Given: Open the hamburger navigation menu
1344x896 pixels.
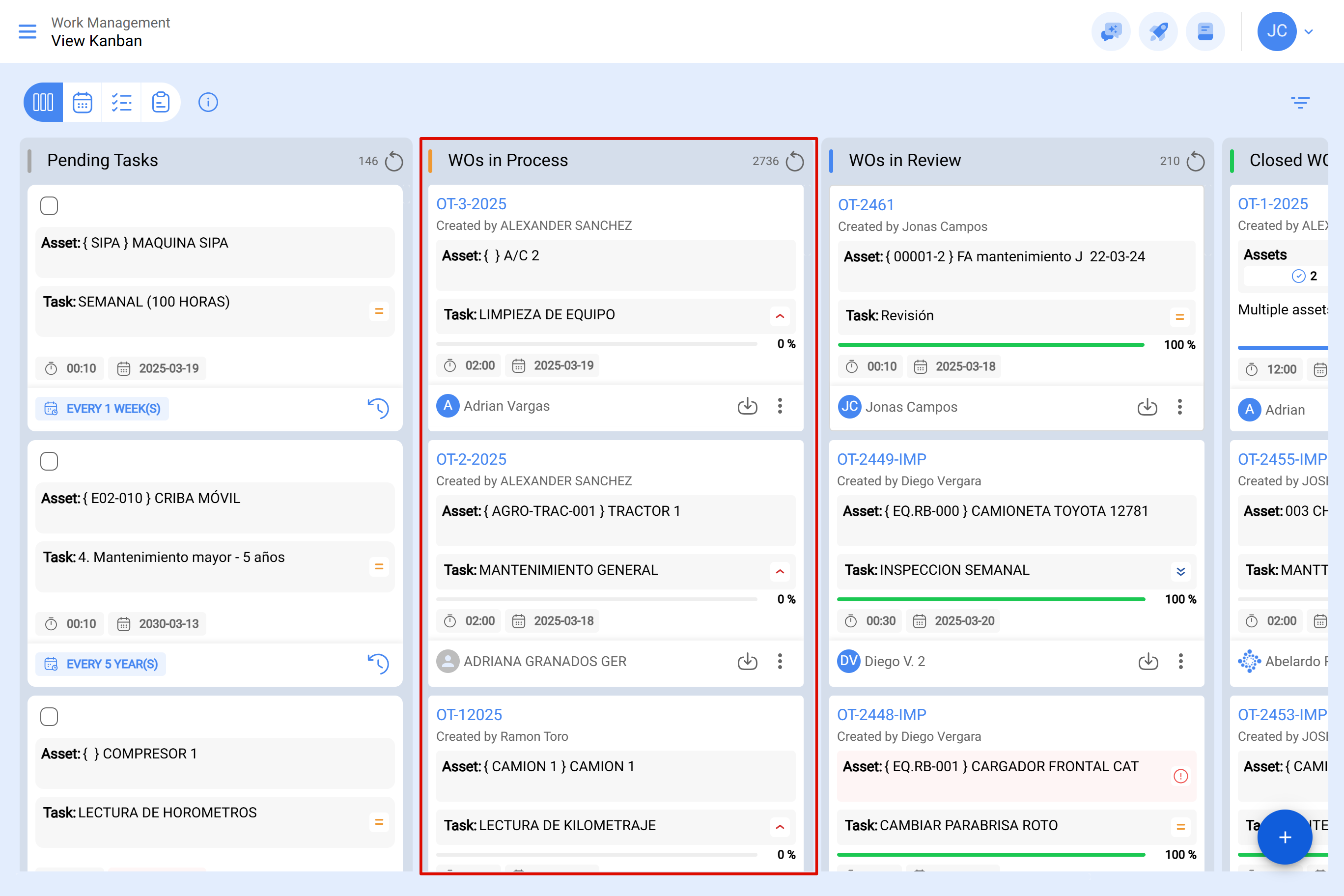Looking at the screenshot, I should click(28, 31).
